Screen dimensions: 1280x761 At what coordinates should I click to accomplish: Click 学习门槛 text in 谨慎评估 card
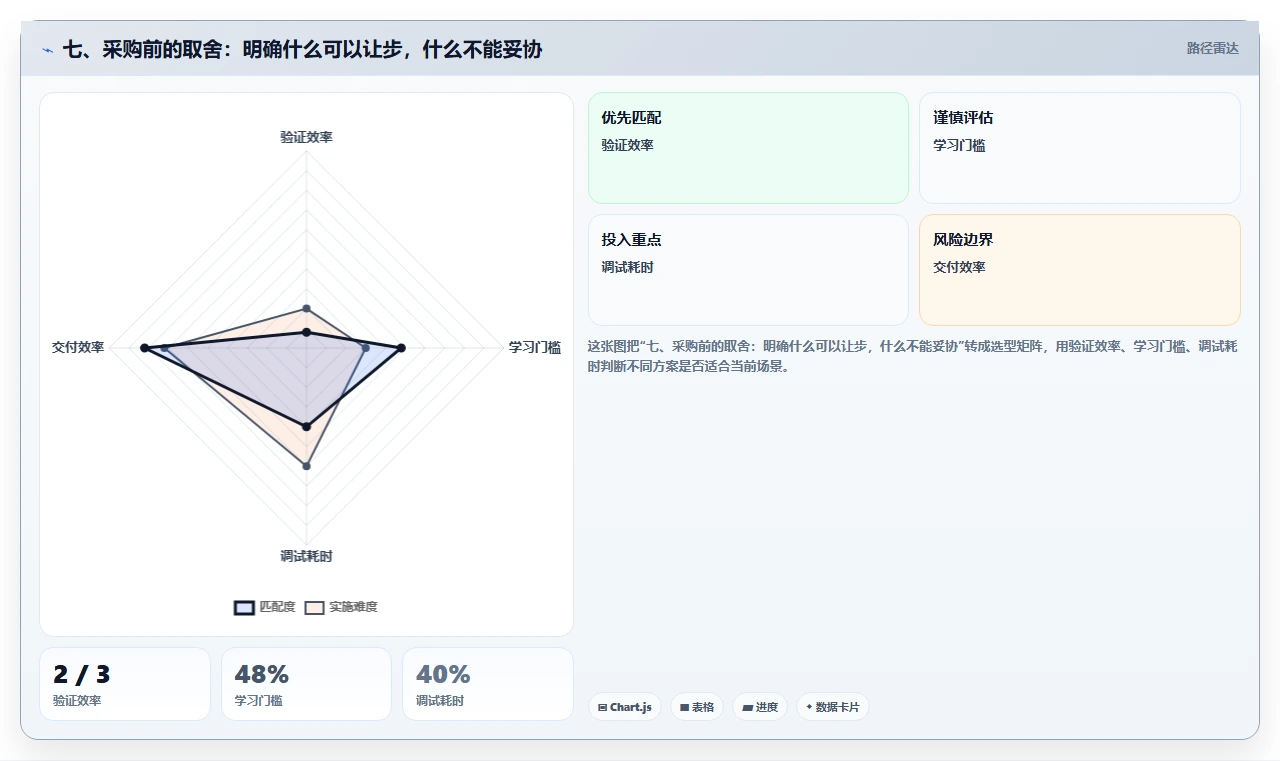(959, 145)
